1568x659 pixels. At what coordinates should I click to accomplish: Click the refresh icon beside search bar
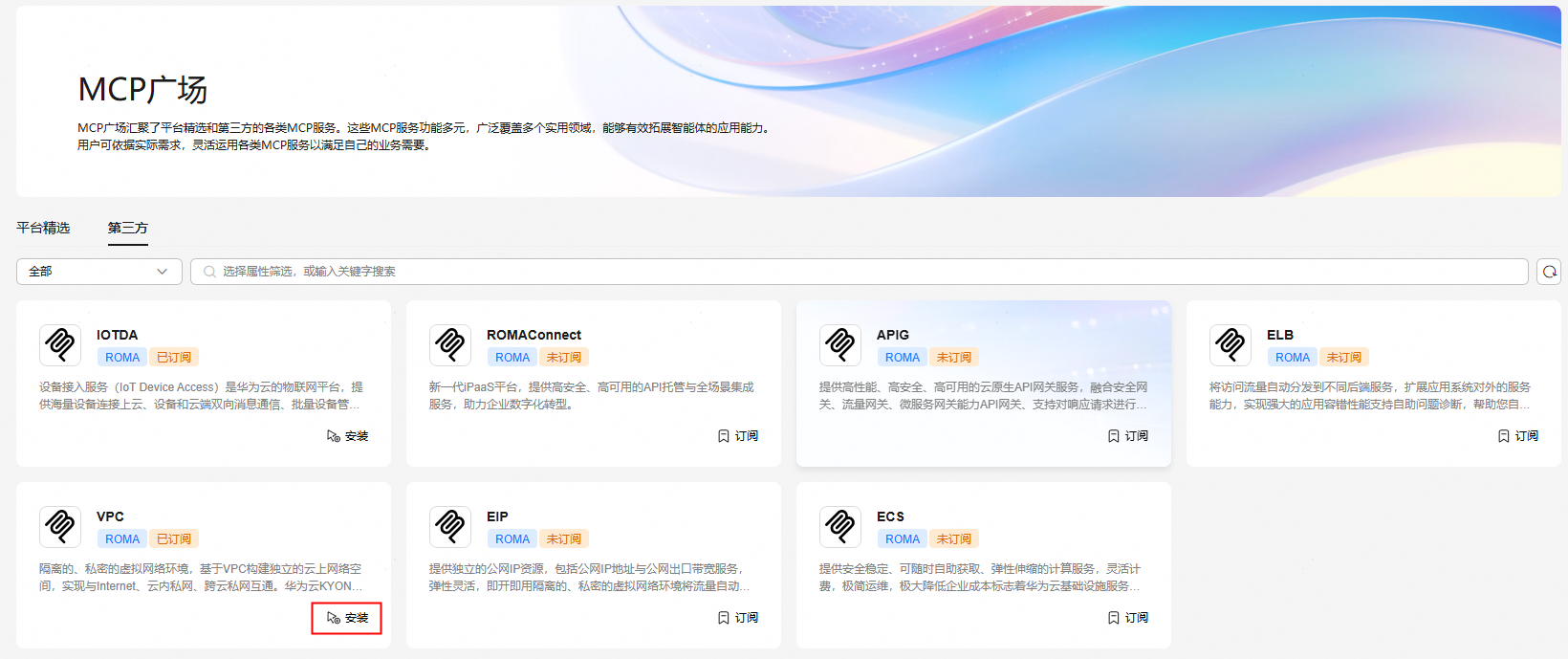(x=1549, y=272)
